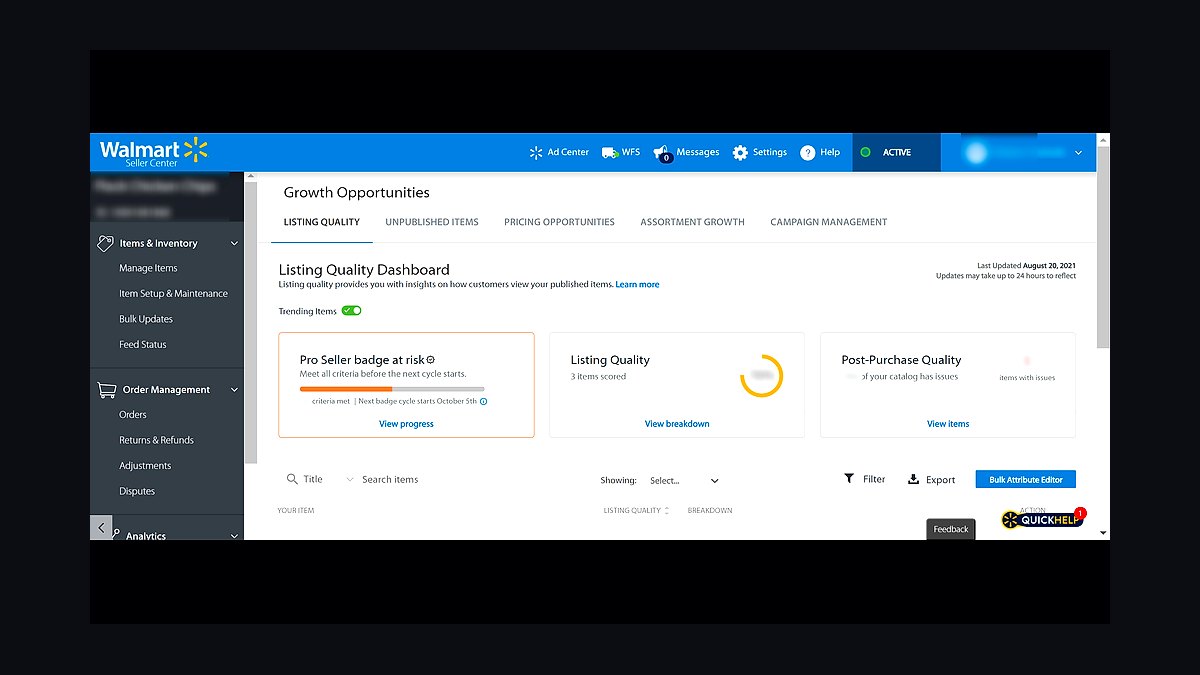Viewport: 1200px width, 675px height.
Task: Open the Bulk Attribute Editor
Action: point(1026,480)
